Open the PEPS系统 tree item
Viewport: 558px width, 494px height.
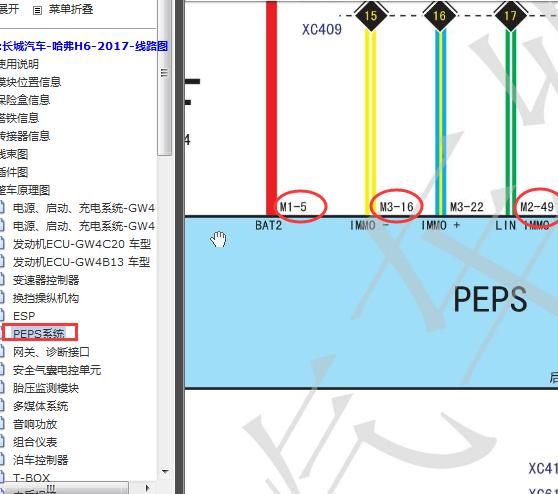click(39, 333)
